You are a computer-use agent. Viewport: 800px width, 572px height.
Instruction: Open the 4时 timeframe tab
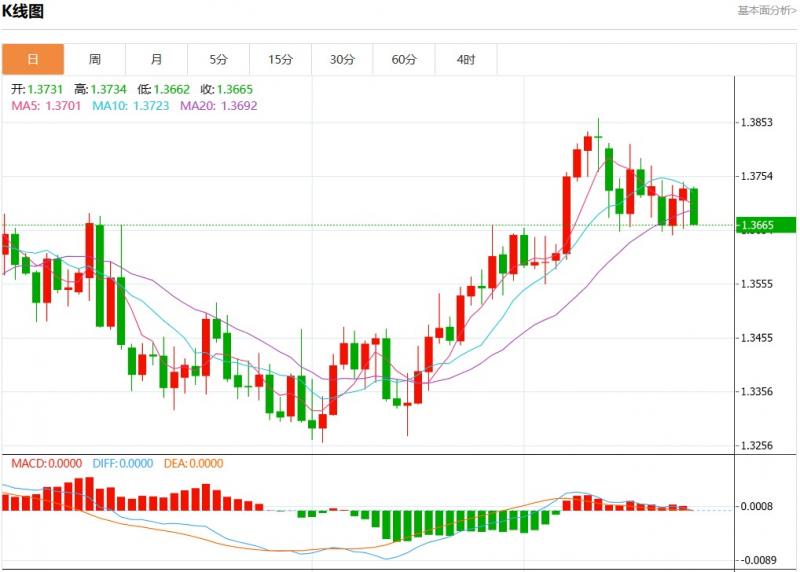(x=466, y=59)
